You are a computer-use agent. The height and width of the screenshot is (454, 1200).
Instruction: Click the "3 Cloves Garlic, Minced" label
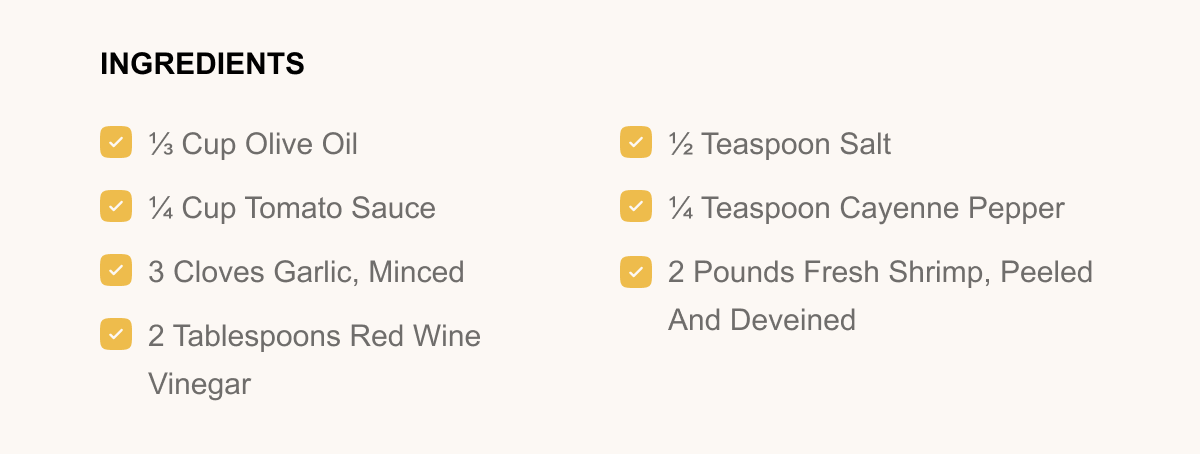pos(306,272)
